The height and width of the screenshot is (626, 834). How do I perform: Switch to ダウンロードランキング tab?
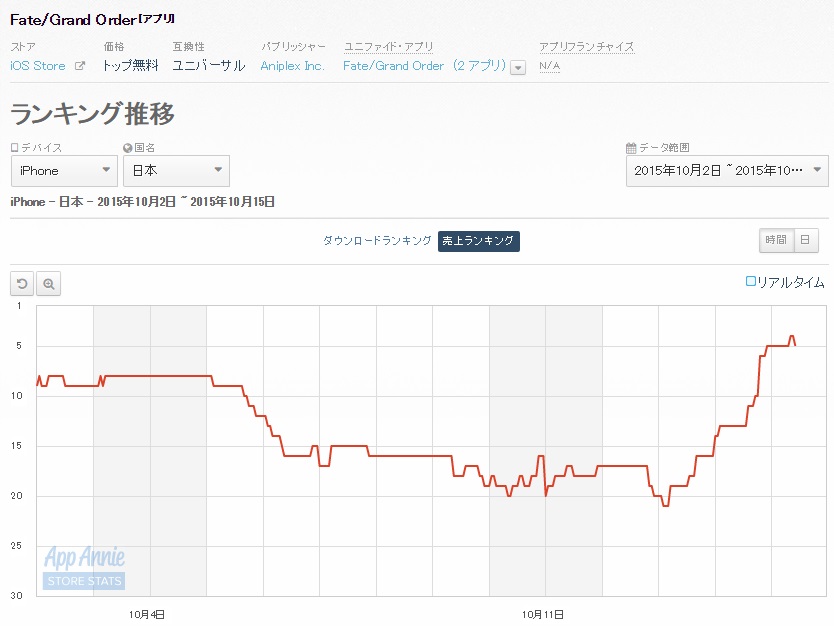pyautogui.click(x=377, y=240)
